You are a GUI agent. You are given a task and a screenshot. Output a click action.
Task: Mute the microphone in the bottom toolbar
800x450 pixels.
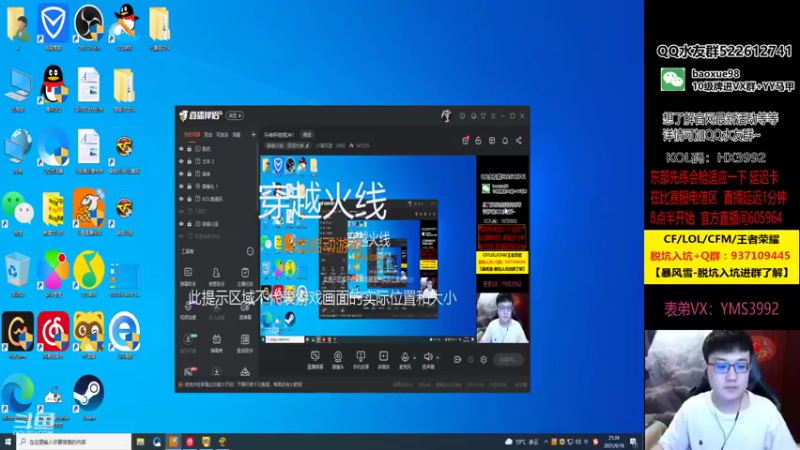(x=405, y=357)
